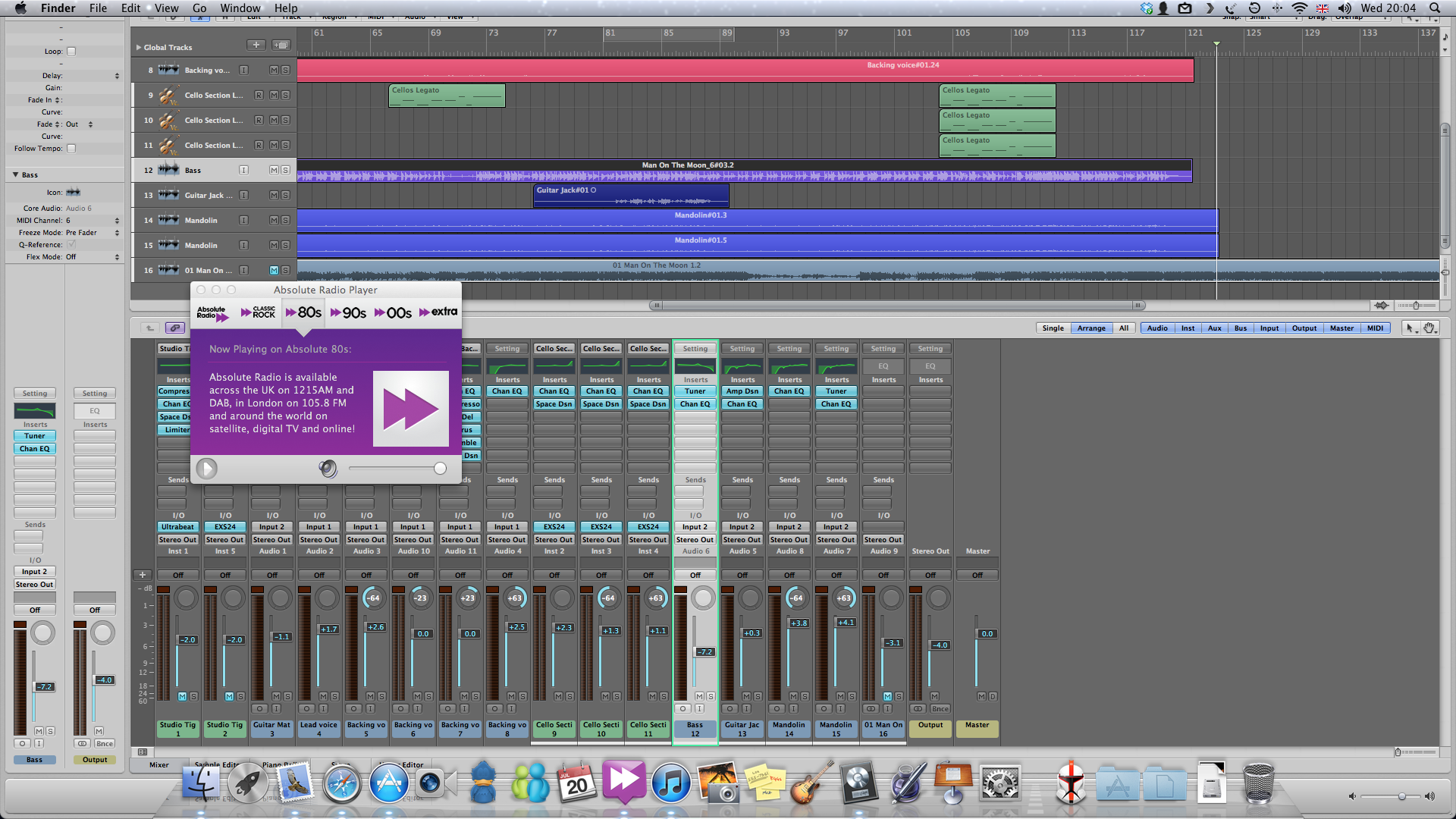Screen dimensions: 1456x819
Task: Select the hand tool in mixer toolbar
Action: coord(1429,328)
